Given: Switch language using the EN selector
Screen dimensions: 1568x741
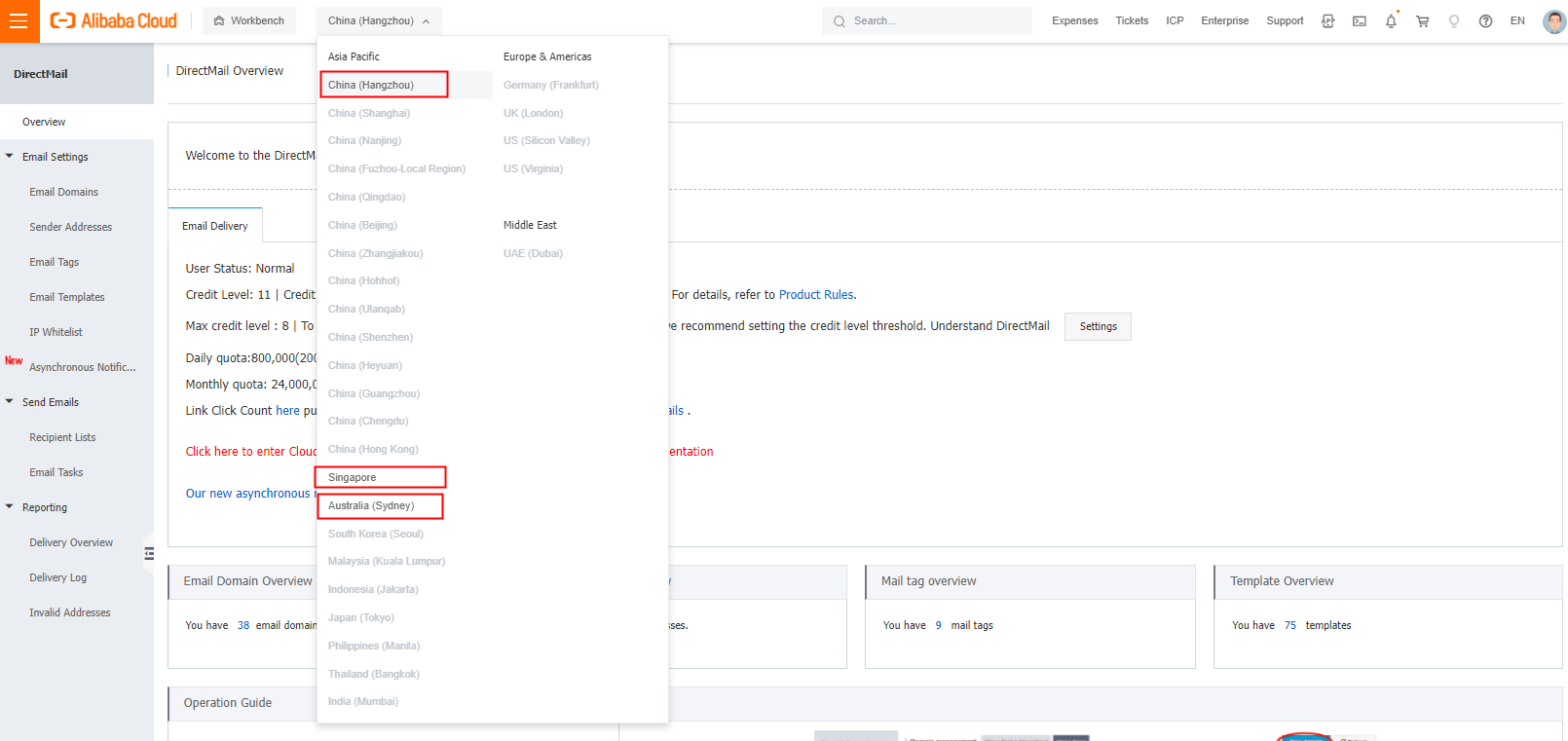Looking at the screenshot, I should pyautogui.click(x=1517, y=20).
